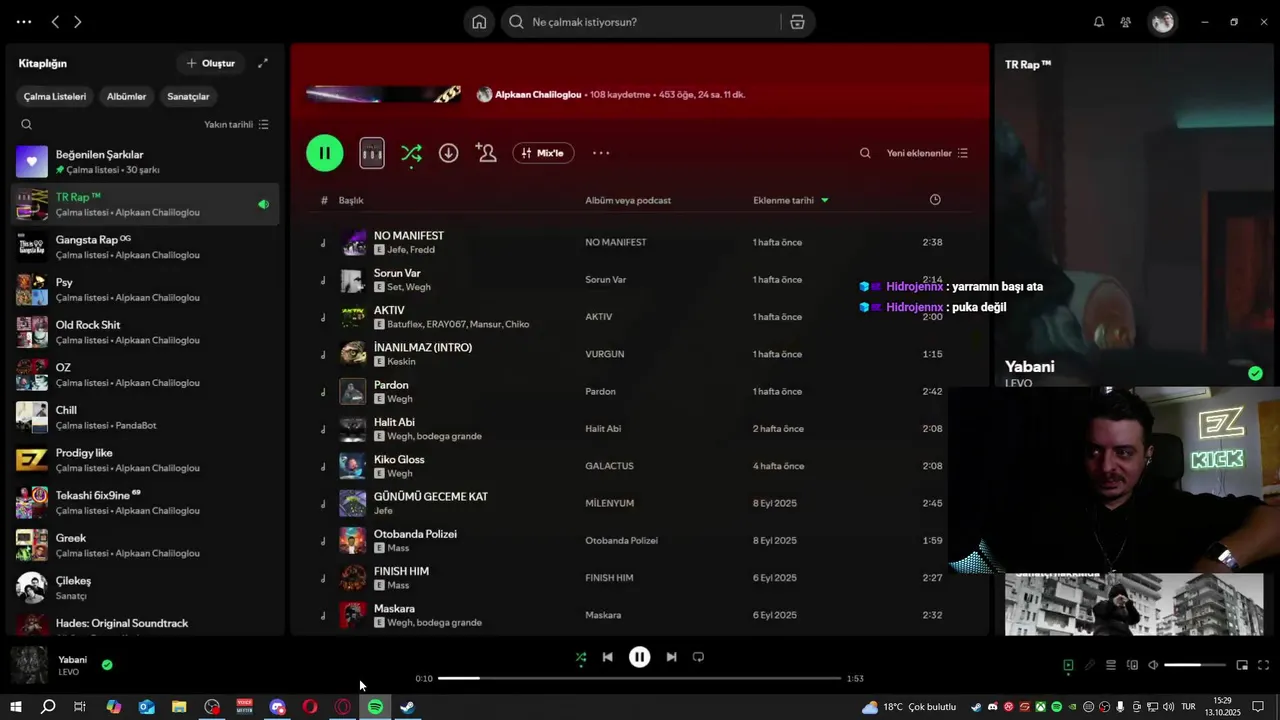The width and height of the screenshot is (1280, 720).
Task: Click the GALACTUS album link
Action: [609, 466]
